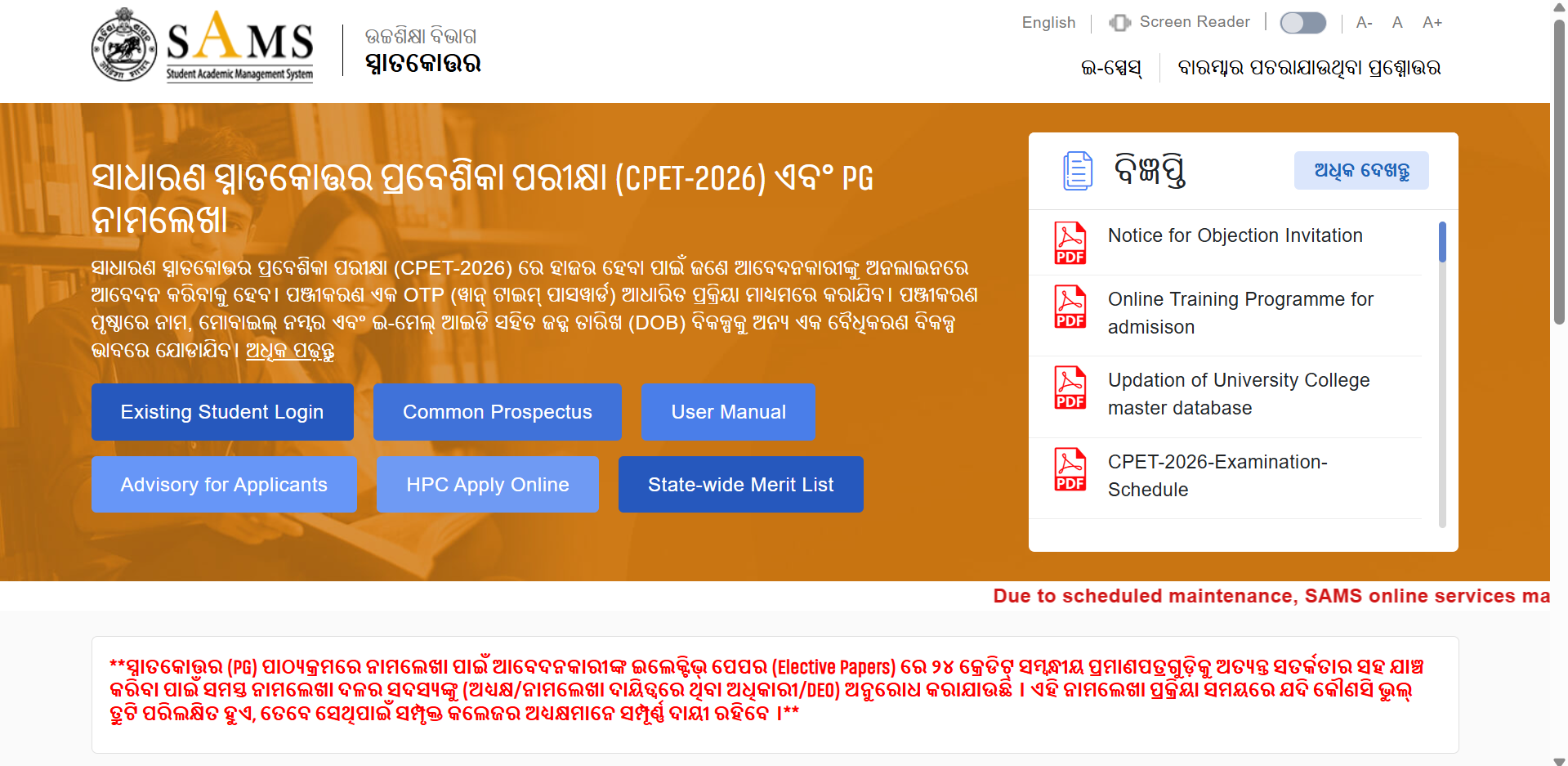This screenshot has width=1568, height=766.
Task: Open the User Manual
Action: pos(728,412)
